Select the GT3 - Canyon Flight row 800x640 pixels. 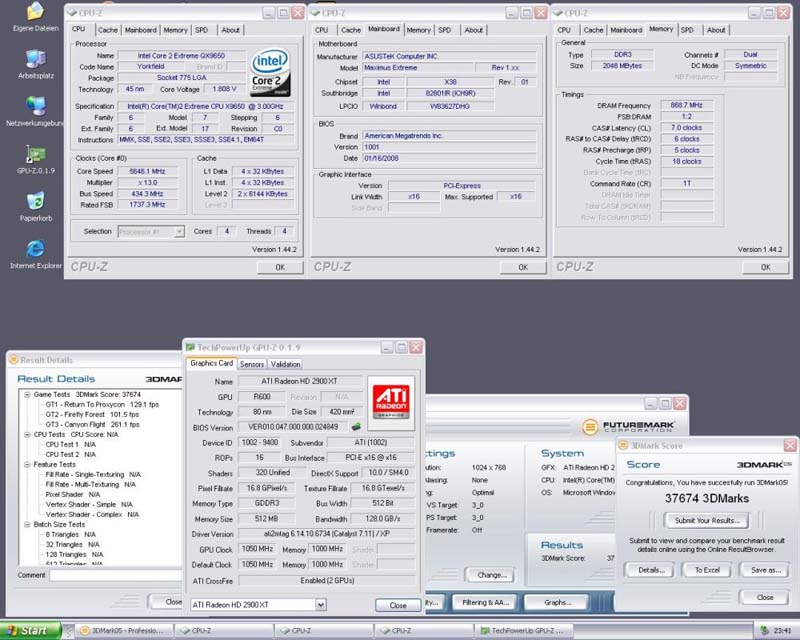(92, 425)
